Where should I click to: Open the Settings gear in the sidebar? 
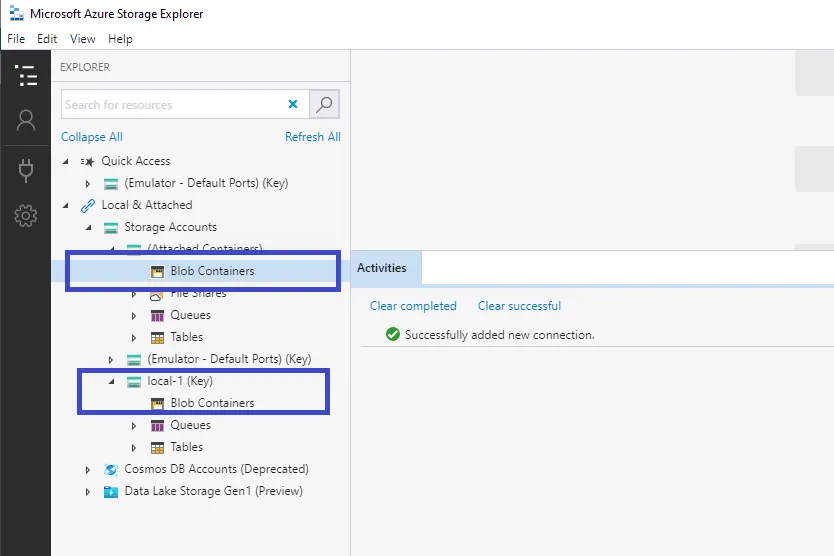[x=26, y=215]
